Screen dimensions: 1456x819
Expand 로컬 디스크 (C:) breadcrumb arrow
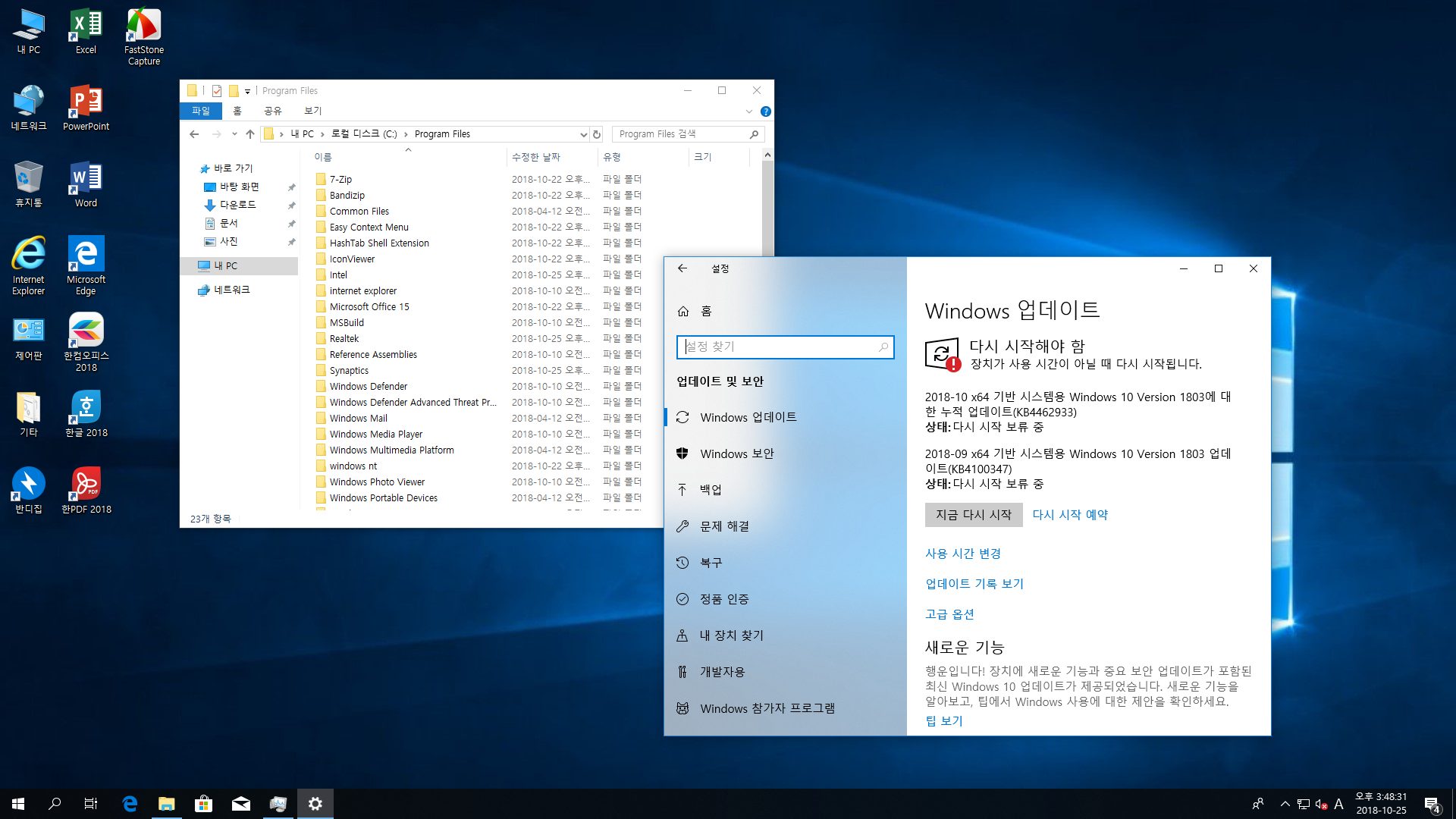pos(406,134)
